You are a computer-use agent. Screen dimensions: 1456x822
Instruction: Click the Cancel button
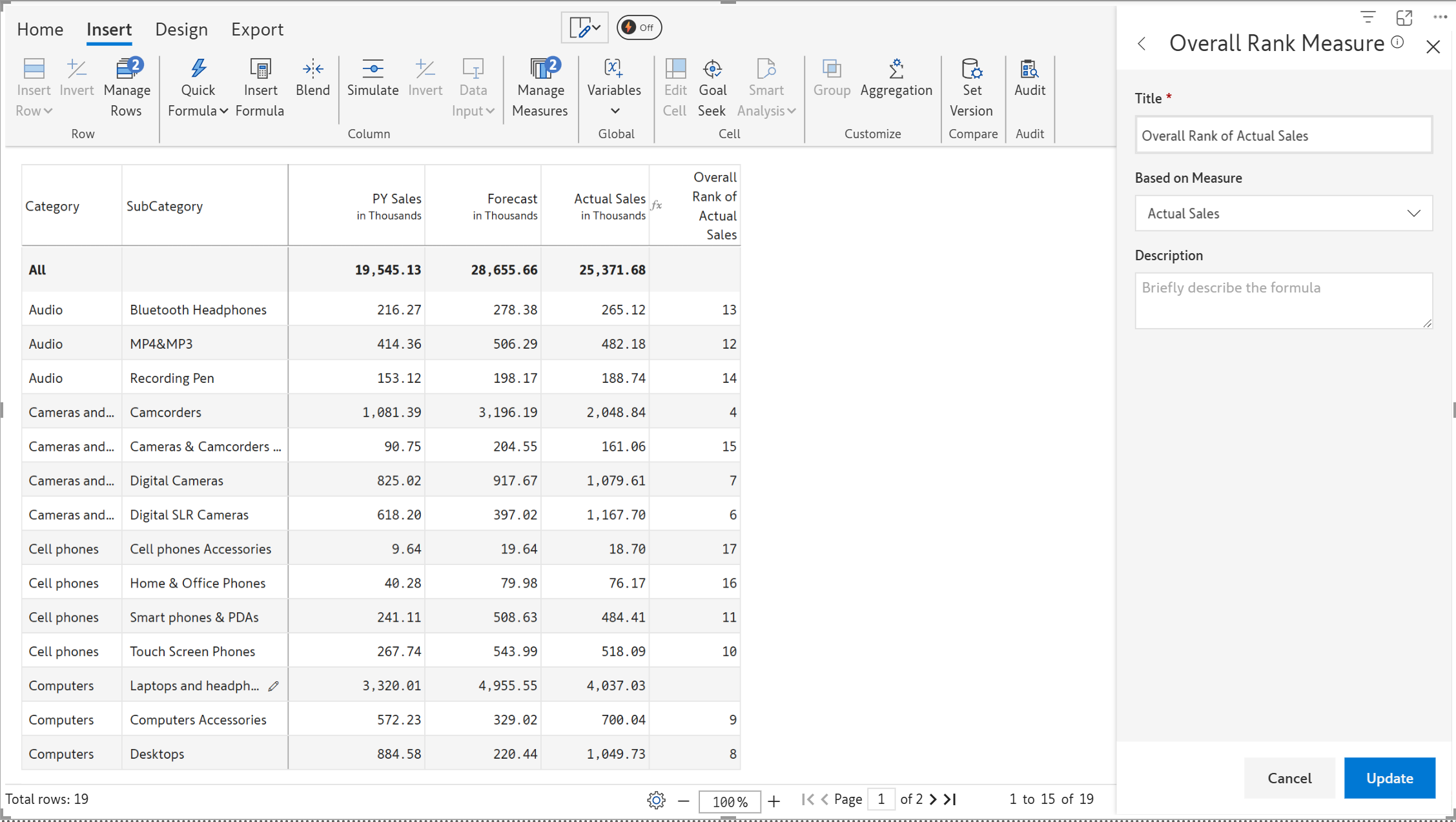coord(1289,778)
